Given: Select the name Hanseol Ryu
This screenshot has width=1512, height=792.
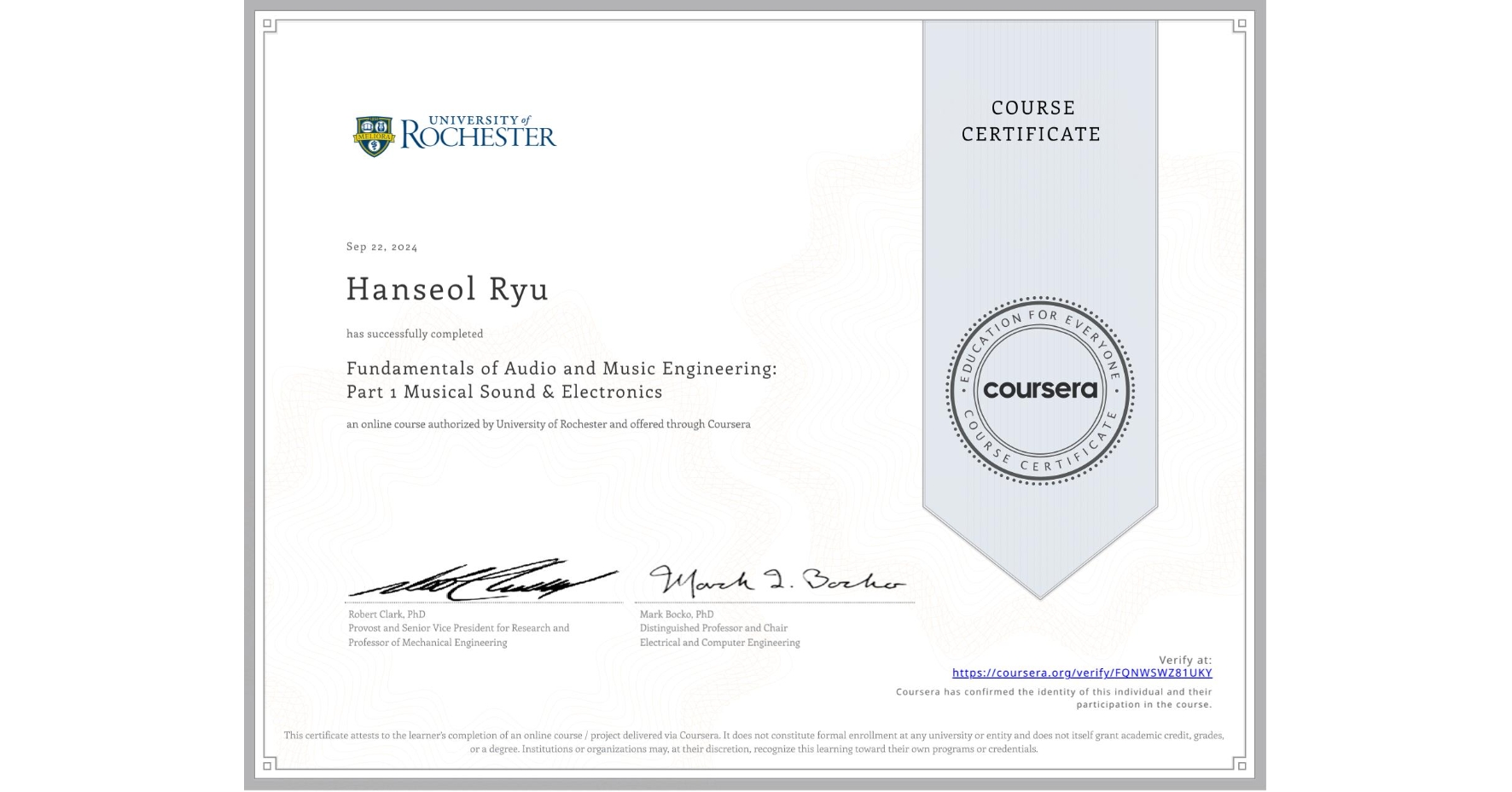Looking at the screenshot, I should pos(447,288).
